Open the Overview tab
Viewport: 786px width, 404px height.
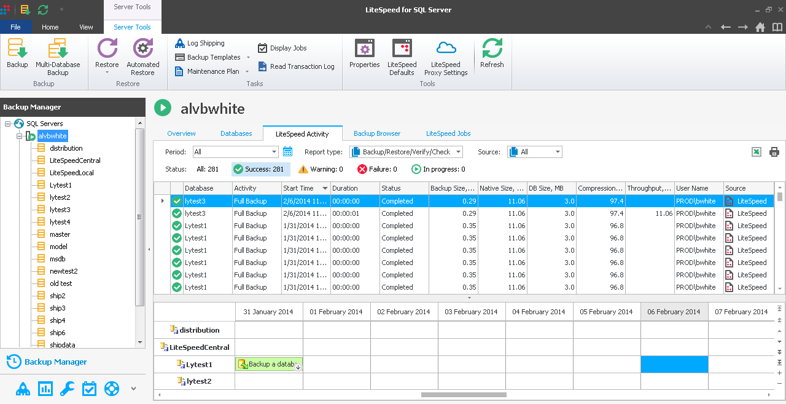point(181,134)
